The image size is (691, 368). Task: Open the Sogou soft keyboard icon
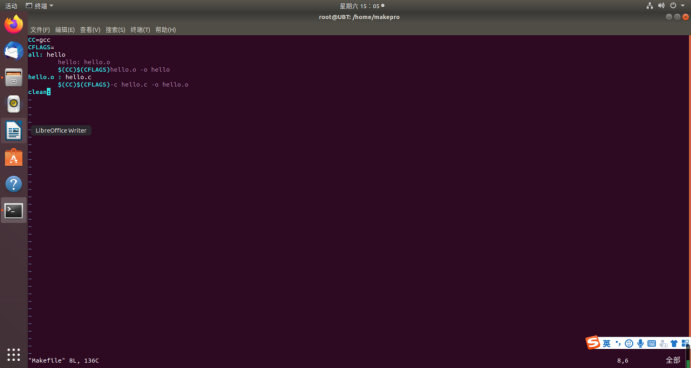click(x=652, y=343)
